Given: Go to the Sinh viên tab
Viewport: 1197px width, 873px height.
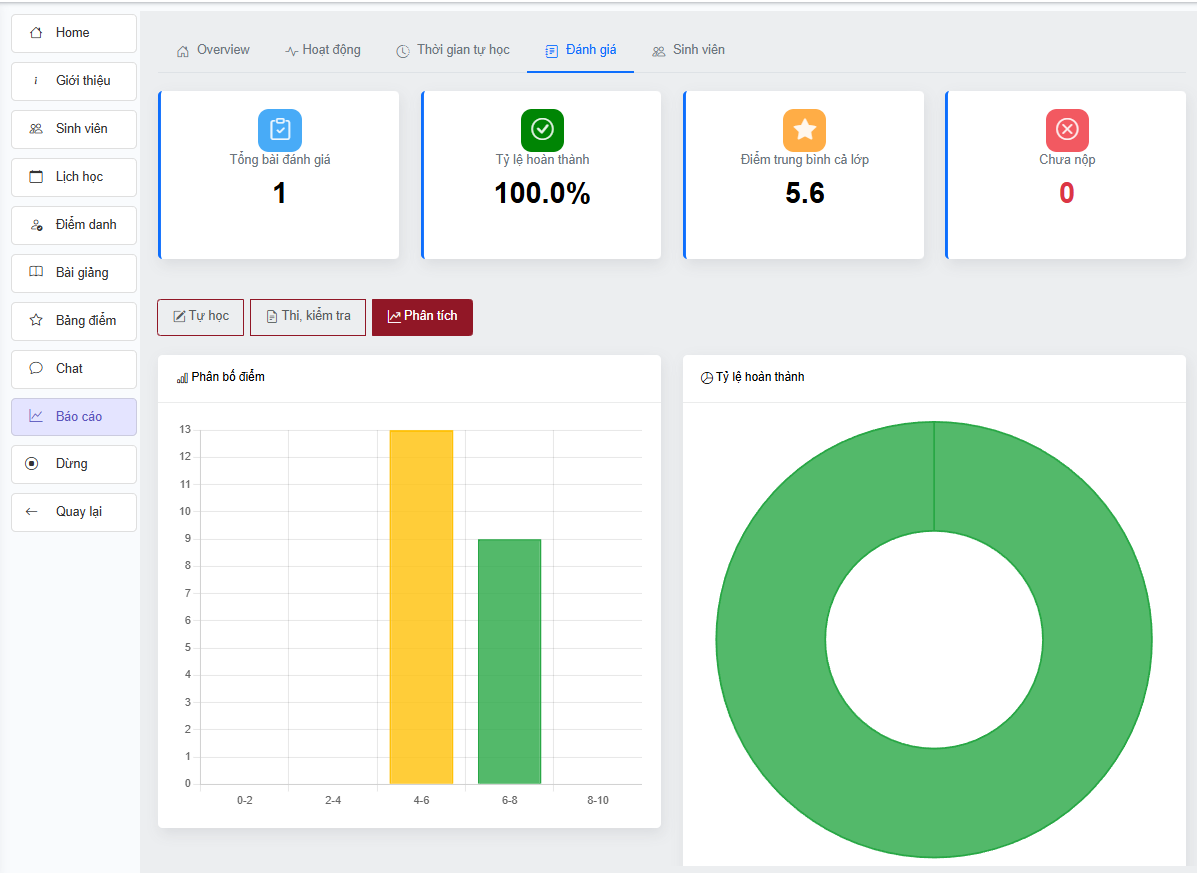Looking at the screenshot, I should [x=688, y=50].
